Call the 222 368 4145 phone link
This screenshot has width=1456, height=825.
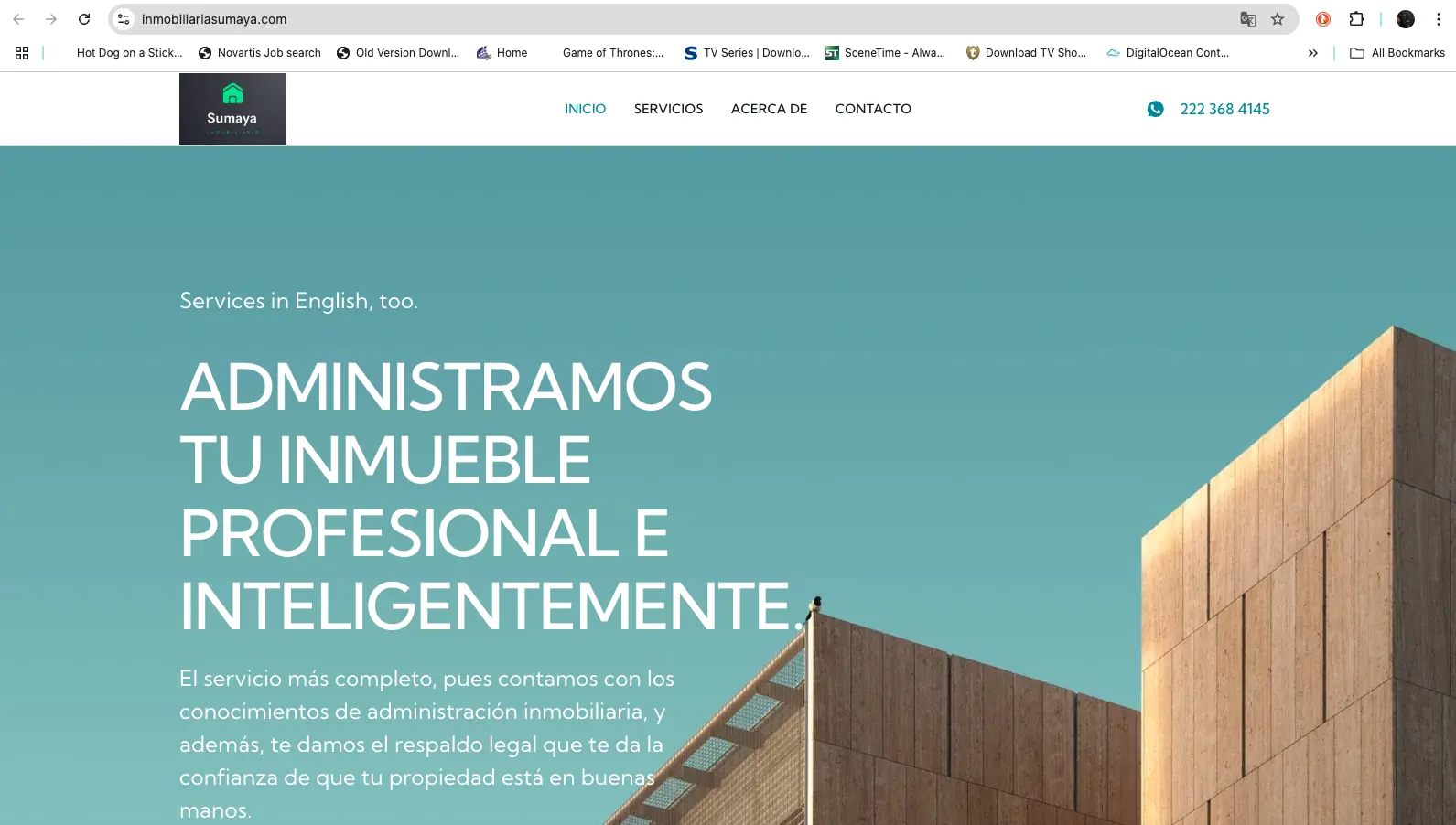(x=1224, y=109)
